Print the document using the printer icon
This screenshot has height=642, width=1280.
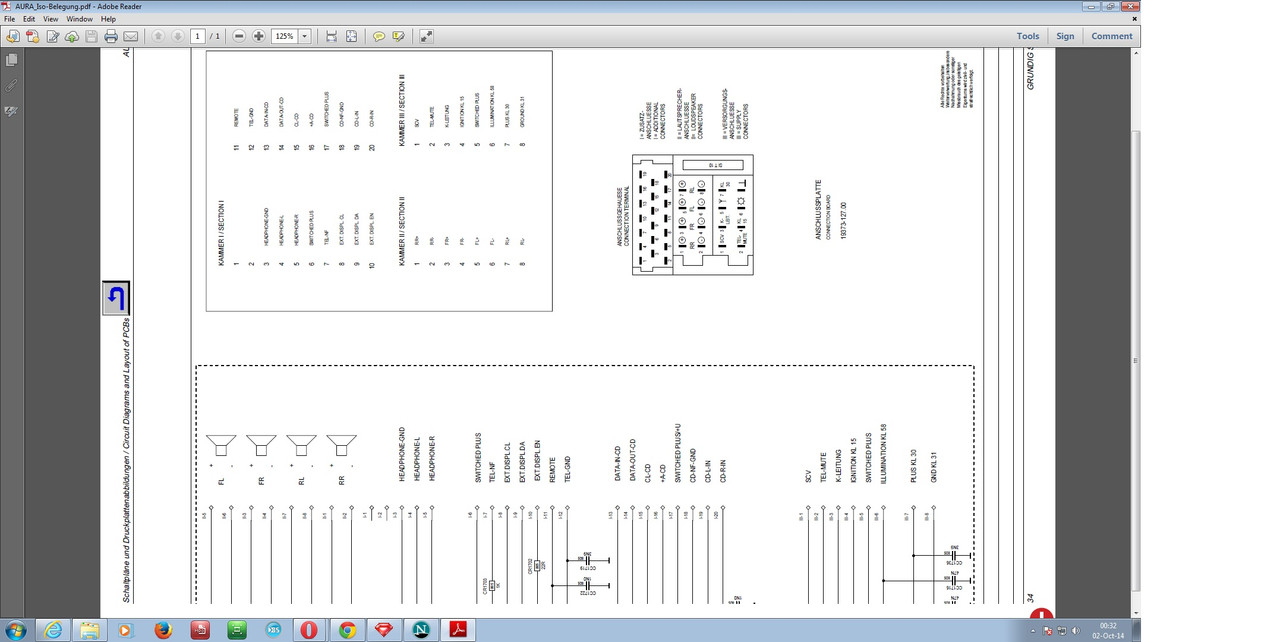(x=111, y=36)
